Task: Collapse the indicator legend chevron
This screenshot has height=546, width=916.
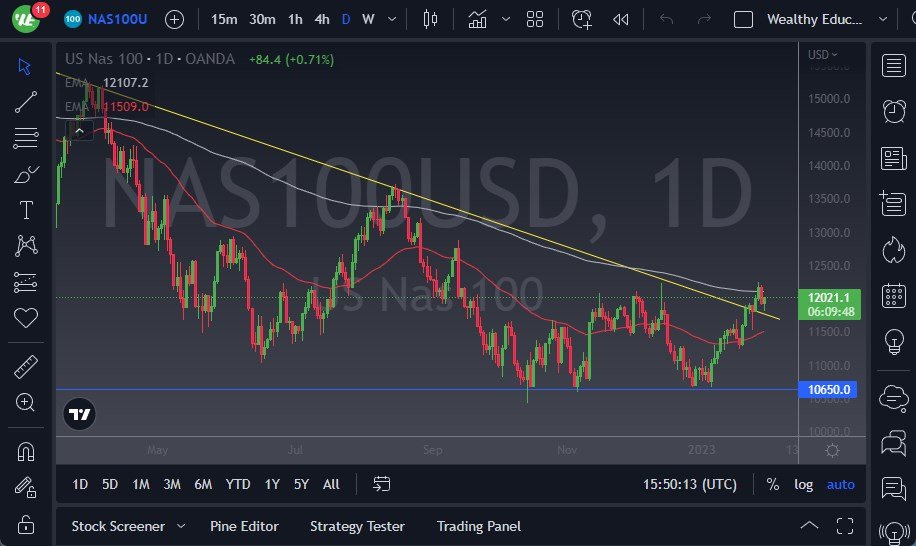Action: click(x=79, y=131)
